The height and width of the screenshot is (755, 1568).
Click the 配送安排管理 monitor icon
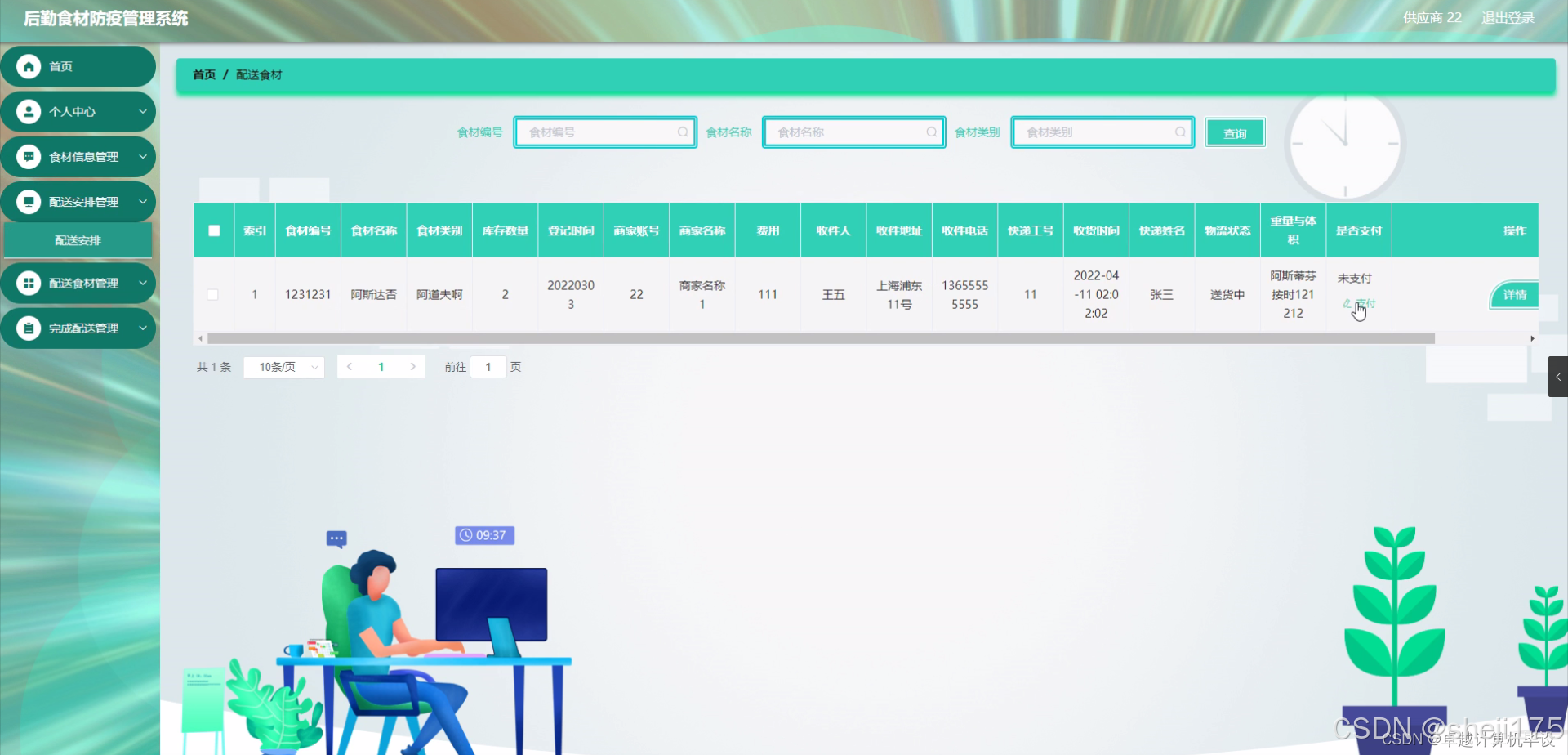[x=29, y=202]
